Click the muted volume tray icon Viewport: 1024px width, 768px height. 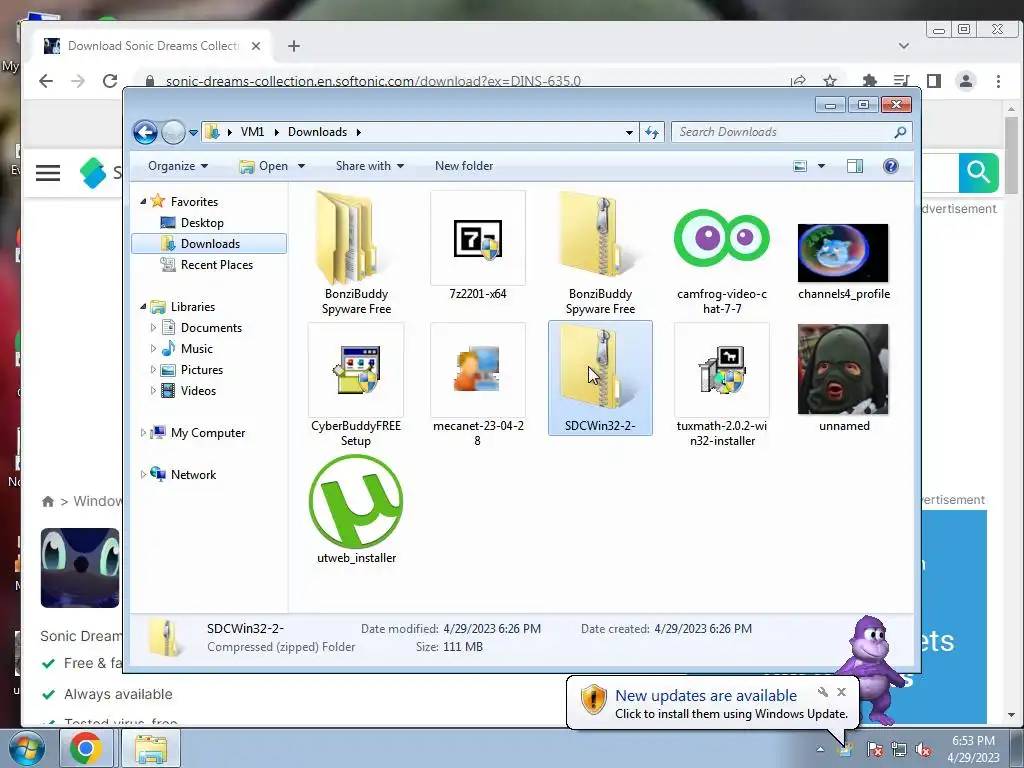pos(923,750)
